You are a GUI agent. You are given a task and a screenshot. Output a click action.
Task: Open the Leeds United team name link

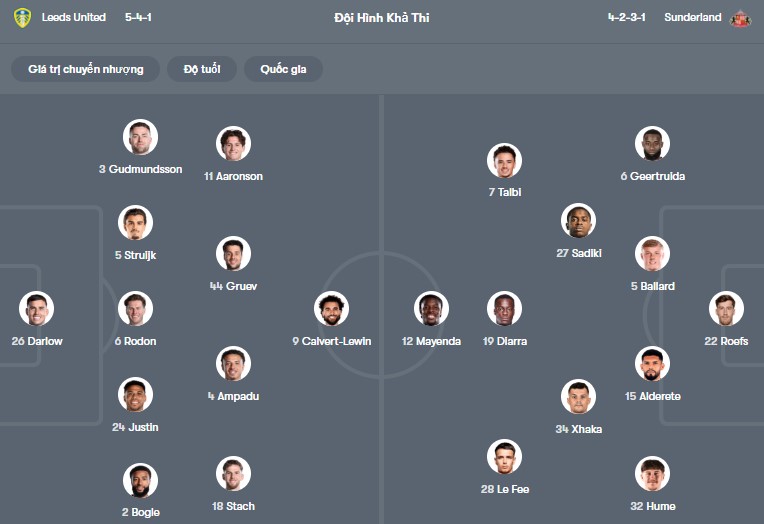tap(74, 18)
